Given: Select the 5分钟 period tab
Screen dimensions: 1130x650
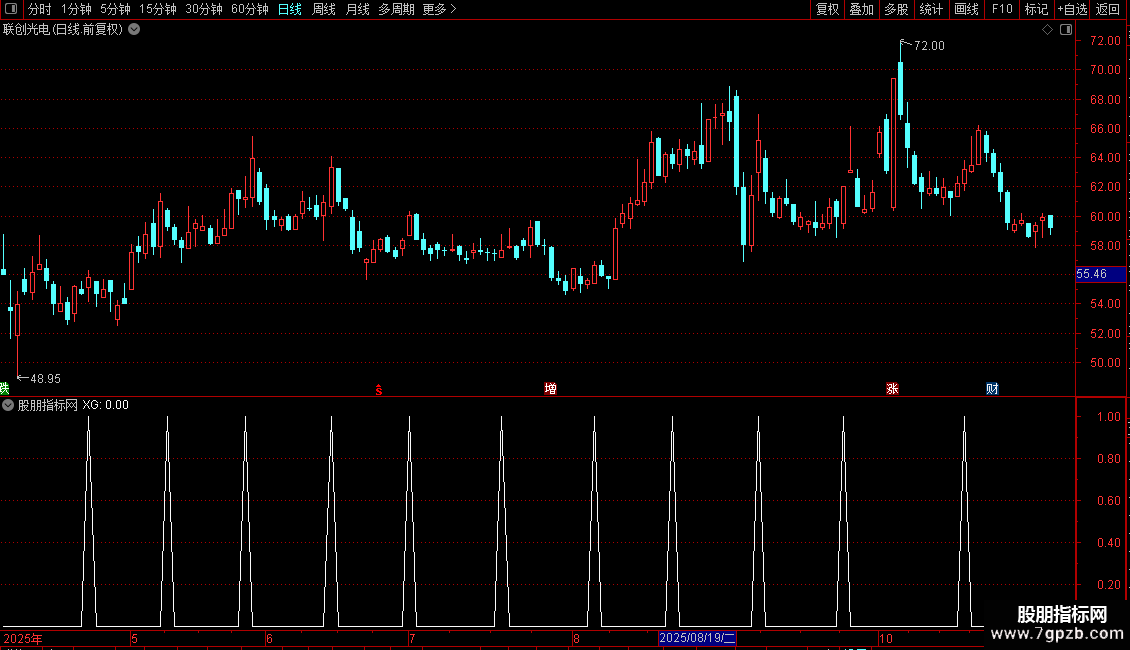Looking at the screenshot, I should pyautogui.click(x=115, y=9).
